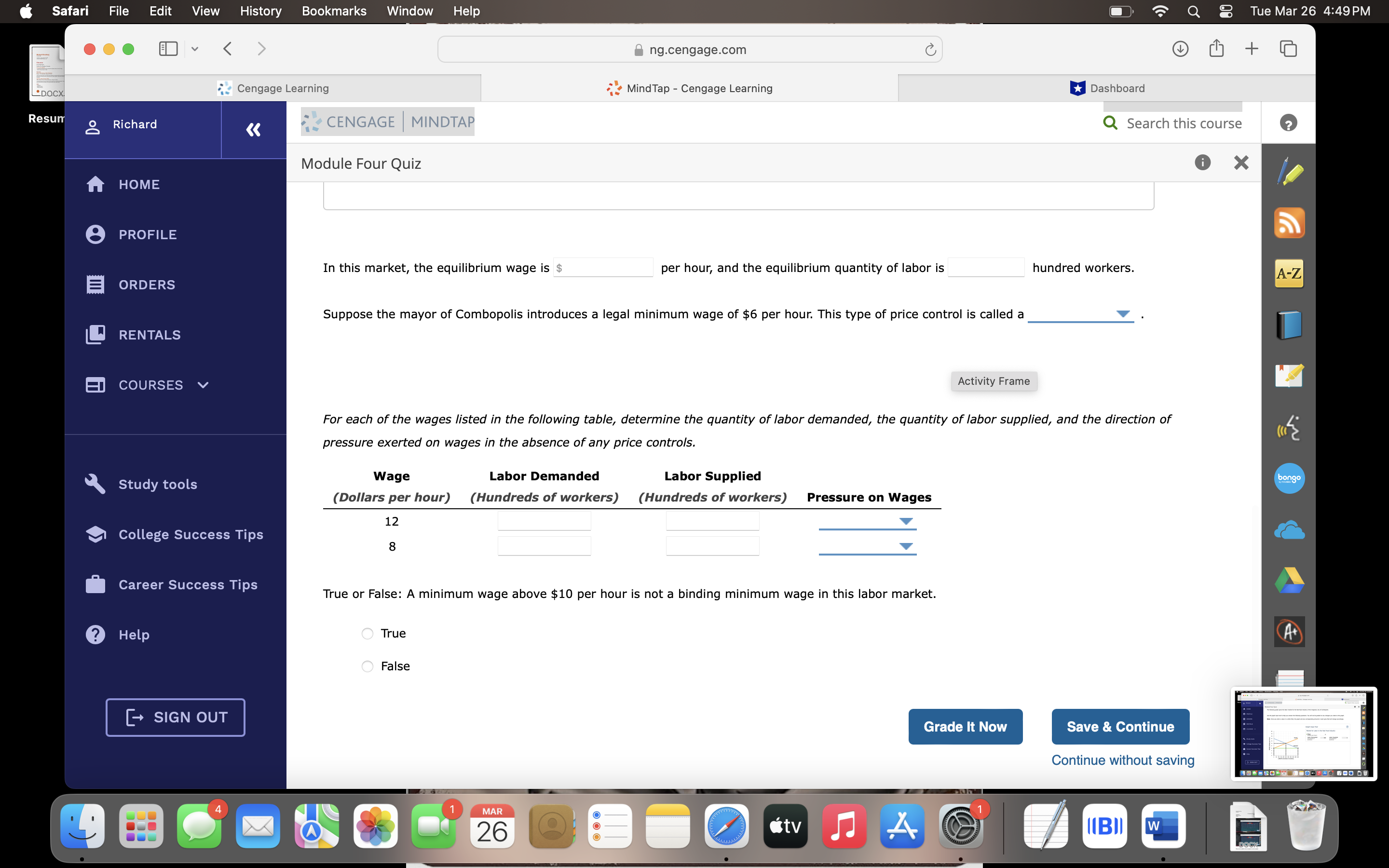Open Pressure on Wages dropdown for wage 8

pos(867,546)
